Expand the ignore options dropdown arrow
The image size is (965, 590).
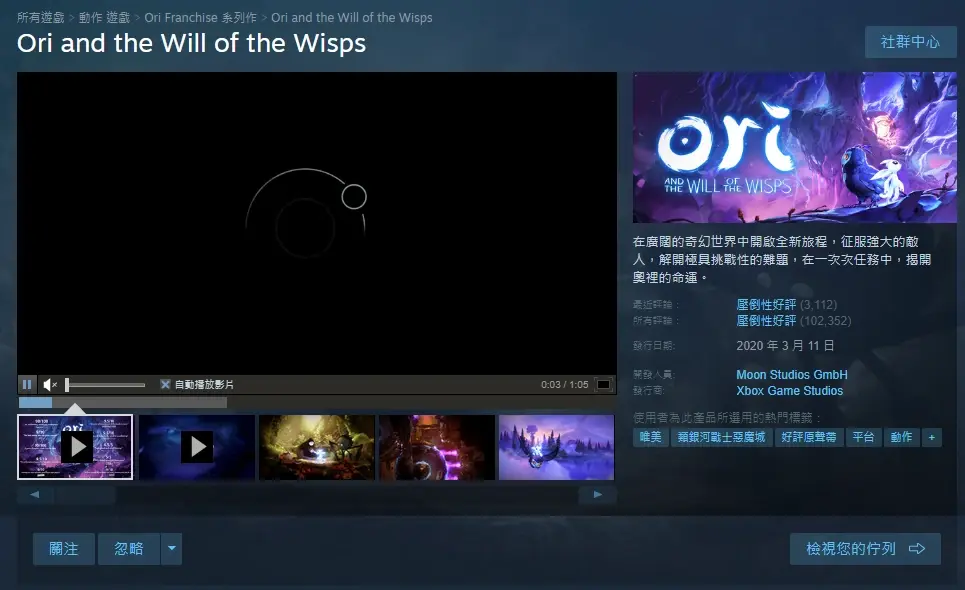[x=172, y=549]
